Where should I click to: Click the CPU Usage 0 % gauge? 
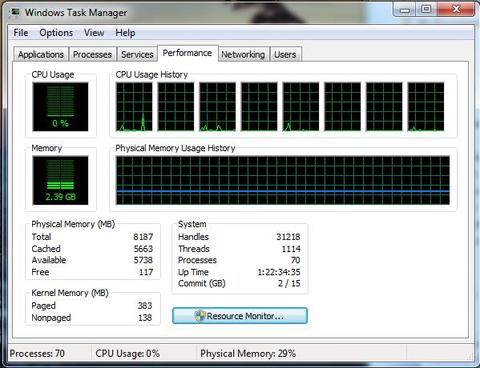click(x=60, y=107)
